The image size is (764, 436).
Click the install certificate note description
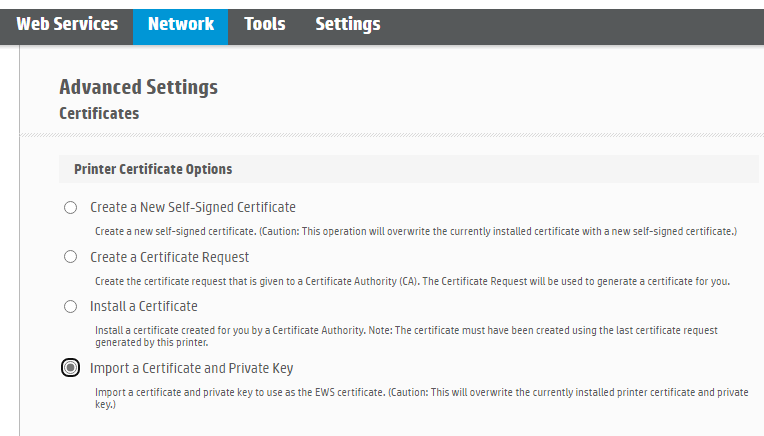tap(406, 336)
